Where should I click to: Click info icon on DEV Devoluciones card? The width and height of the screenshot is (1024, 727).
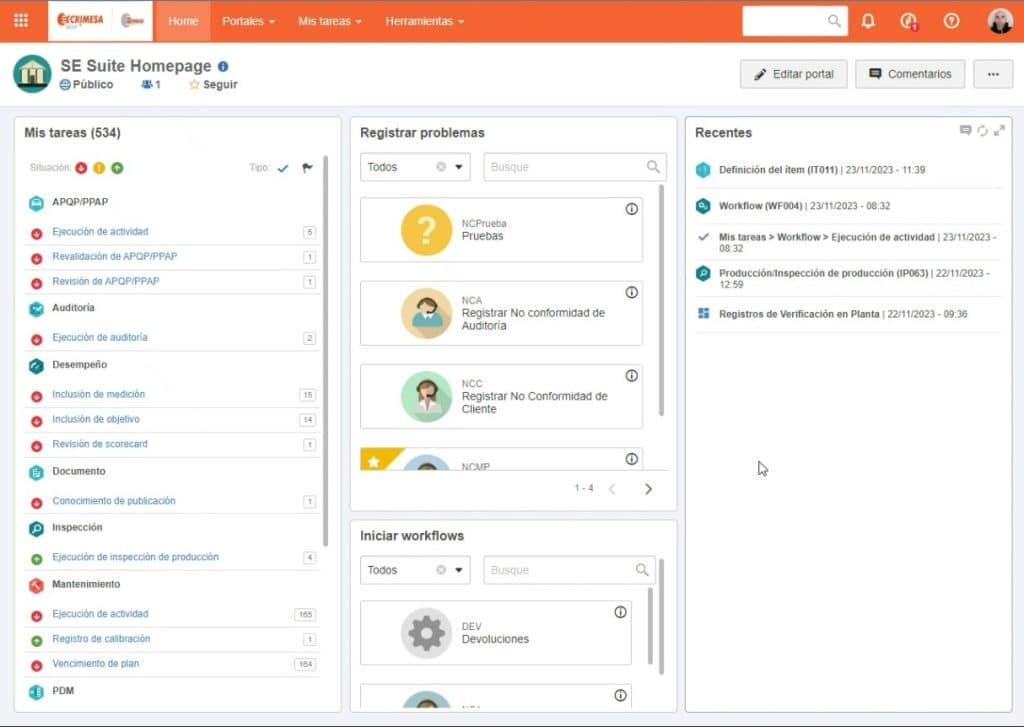pyautogui.click(x=620, y=612)
